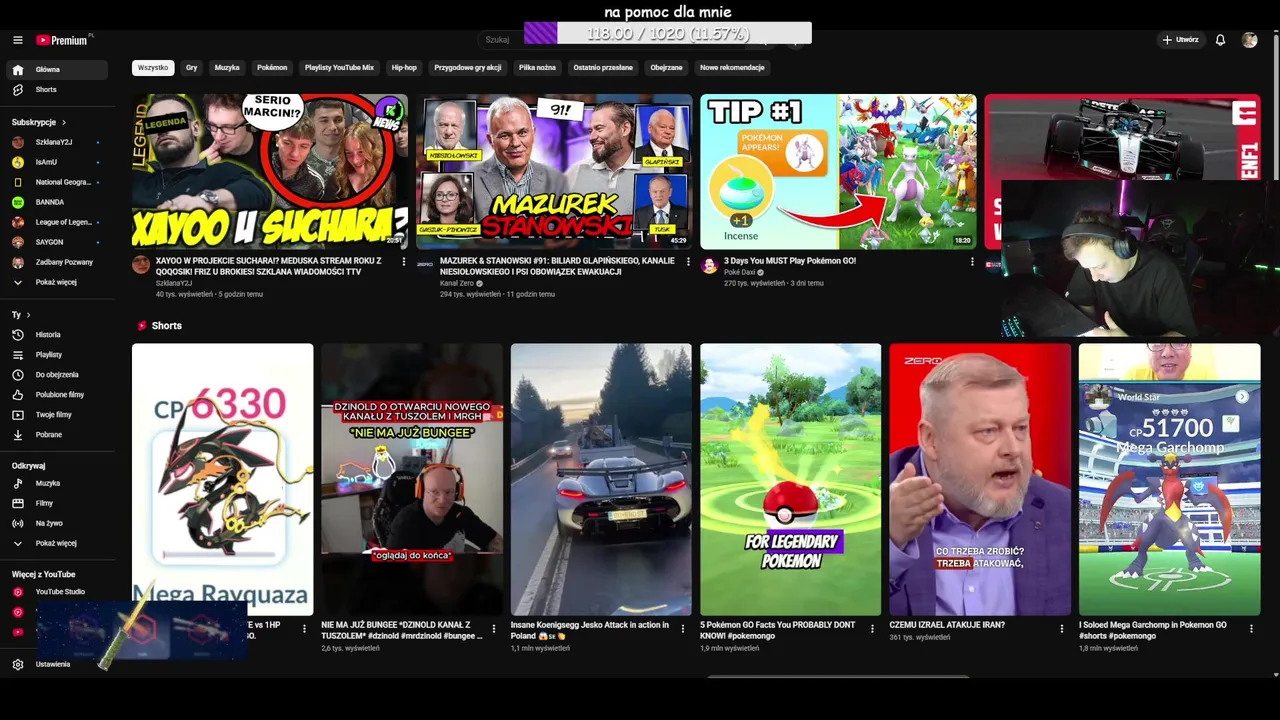This screenshot has height=720, width=1280.
Task: Open Twoje filmy in the sidebar
Action: click(56, 415)
